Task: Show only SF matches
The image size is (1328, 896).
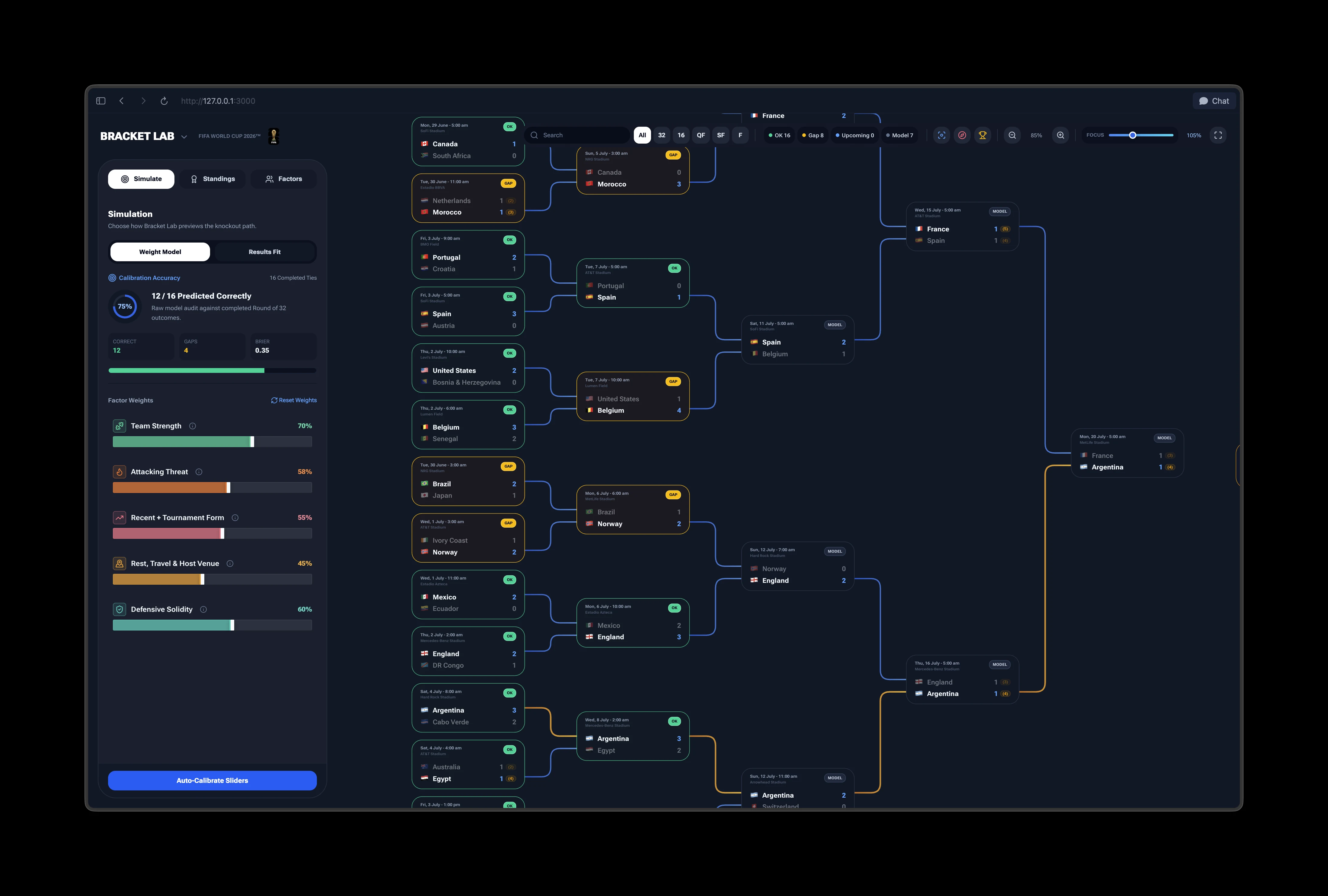Action: point(720,135)
